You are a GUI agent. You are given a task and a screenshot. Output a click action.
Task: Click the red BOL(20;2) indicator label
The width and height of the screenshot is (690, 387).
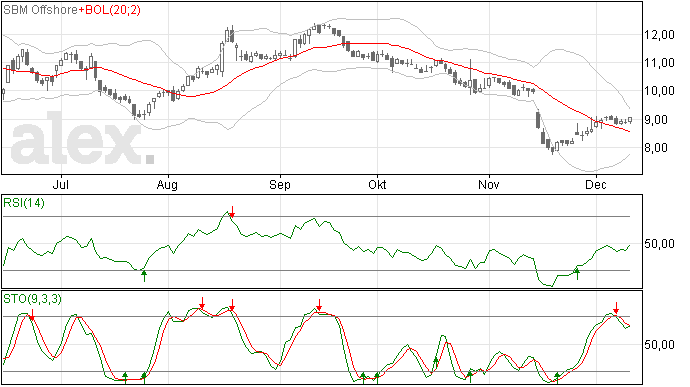(110, 10)
